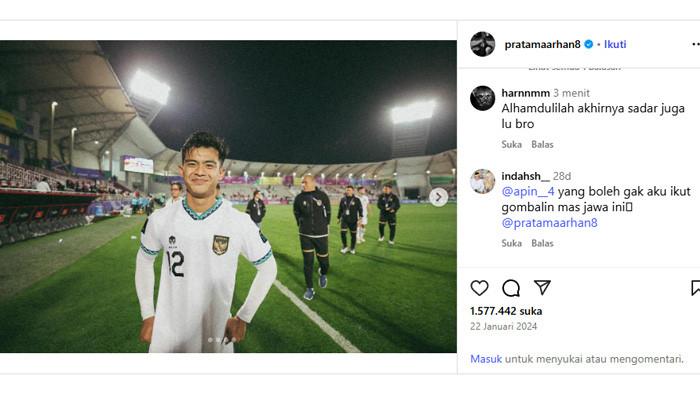Screen dimensions: 700x393
Task: Like indahsh__'s comment via Suka
Action: click(x=512, y=243)
